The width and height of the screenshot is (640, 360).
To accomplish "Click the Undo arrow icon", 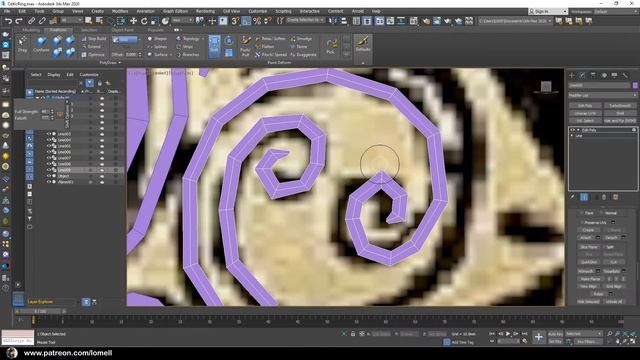I will 8,21.
